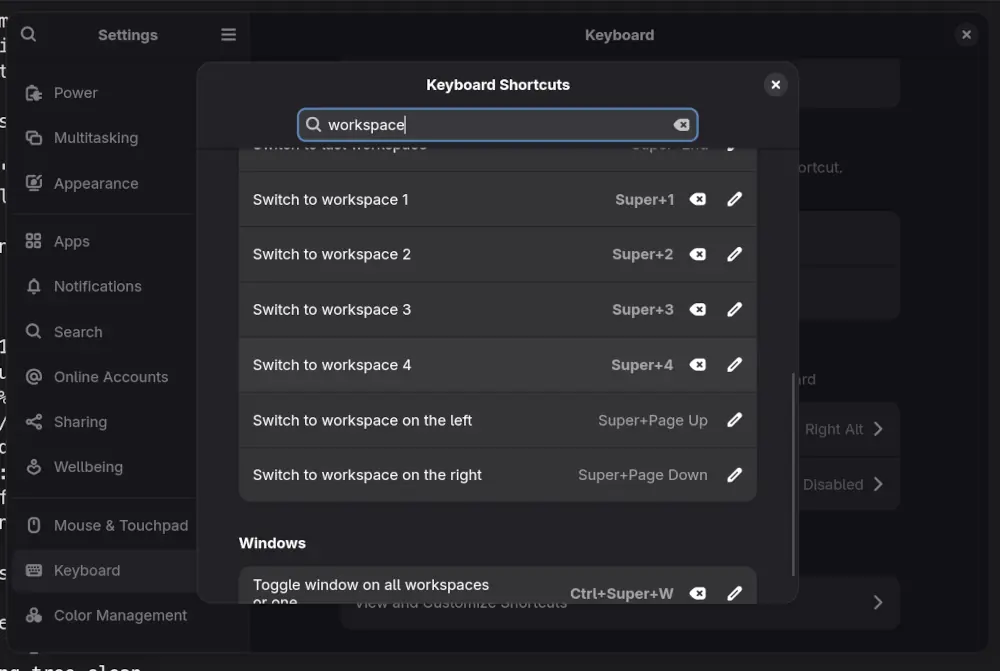This screenshot has width=1000, height=671.
Task: Click the Color Management icon
Action: (x=34, y=616)
